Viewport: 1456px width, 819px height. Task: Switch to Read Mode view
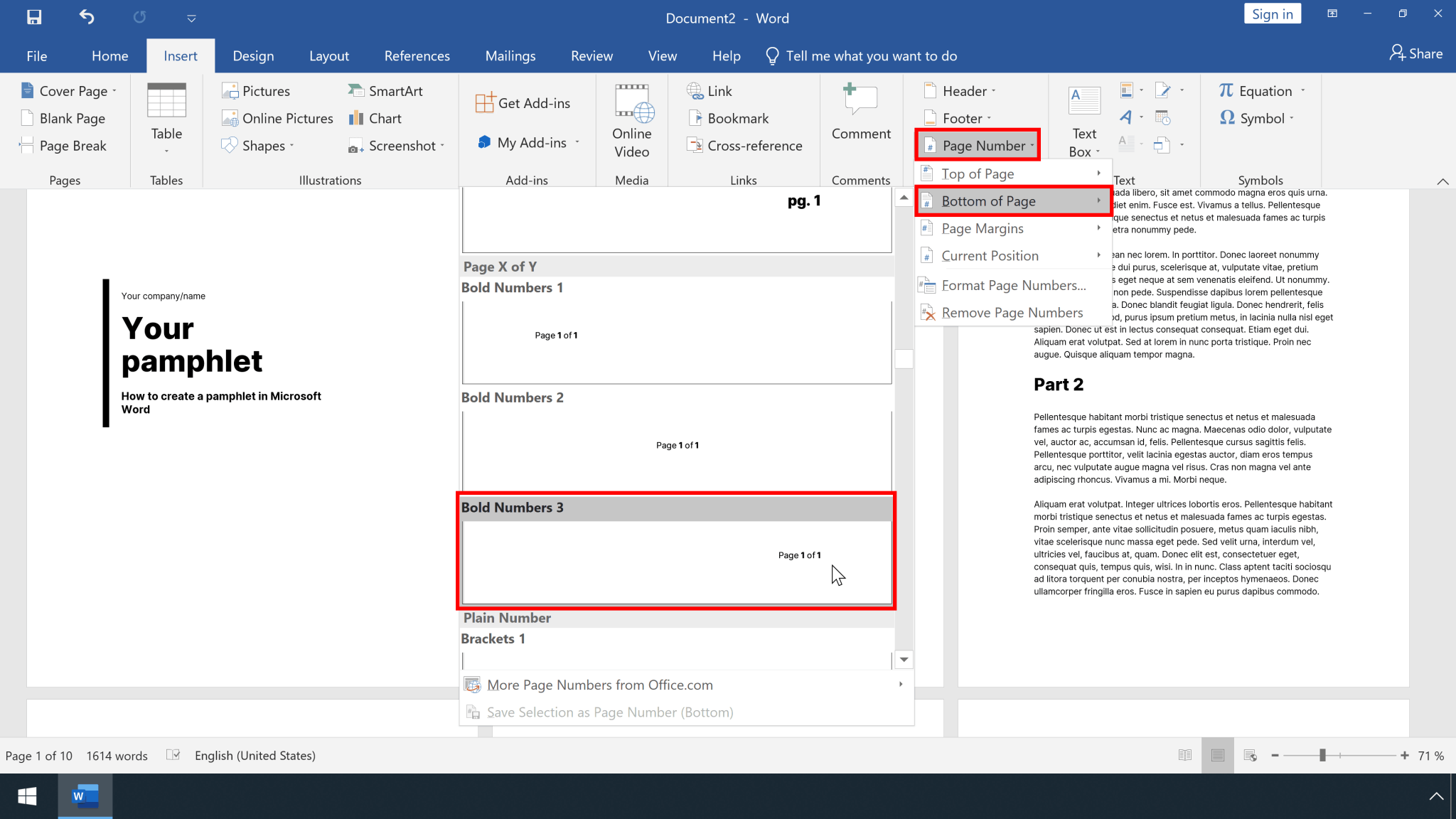coord(1184,755)
